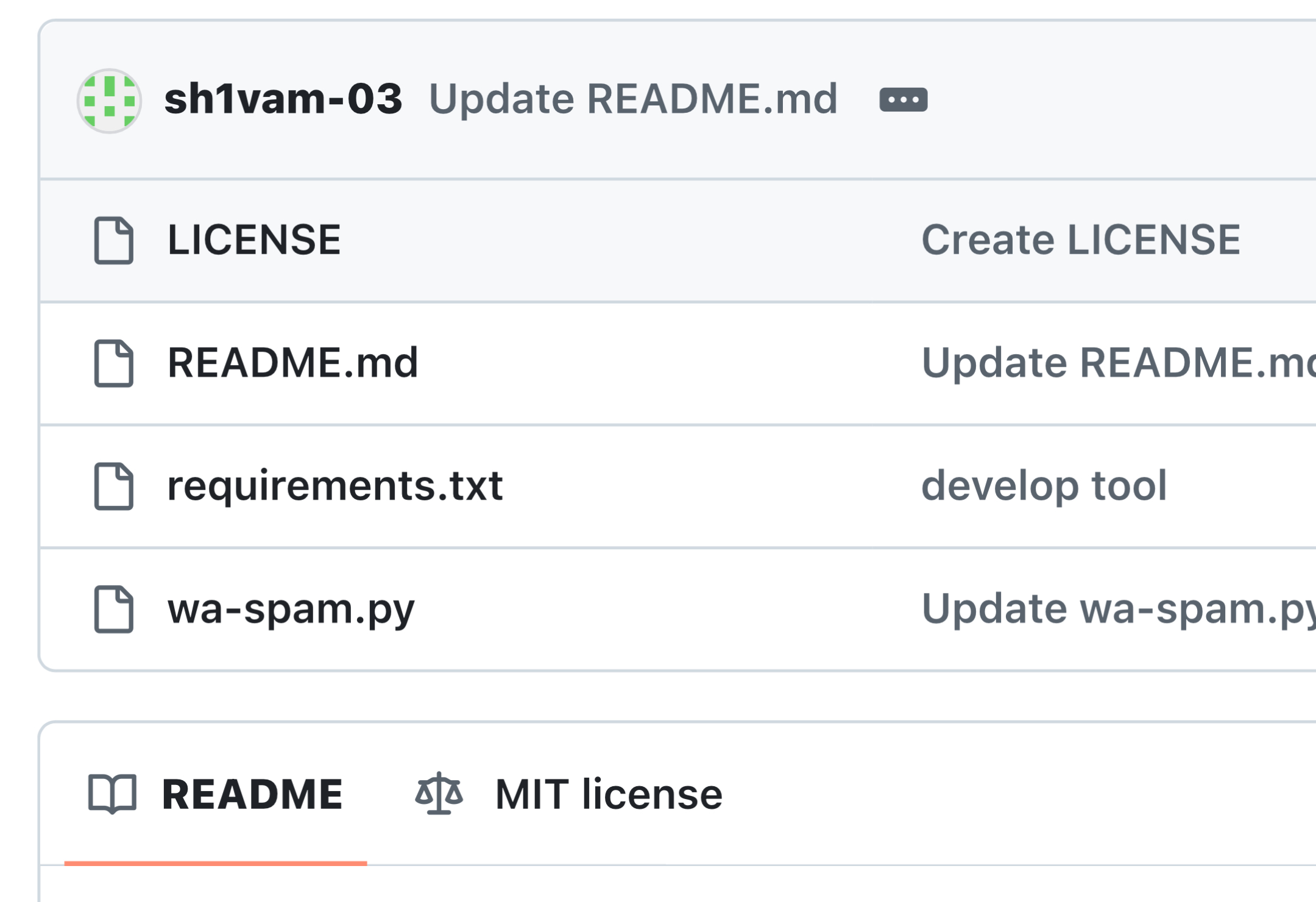Expand commit details with the ellipsis button
1316x902 pixels.
click(x=903, y=100)
